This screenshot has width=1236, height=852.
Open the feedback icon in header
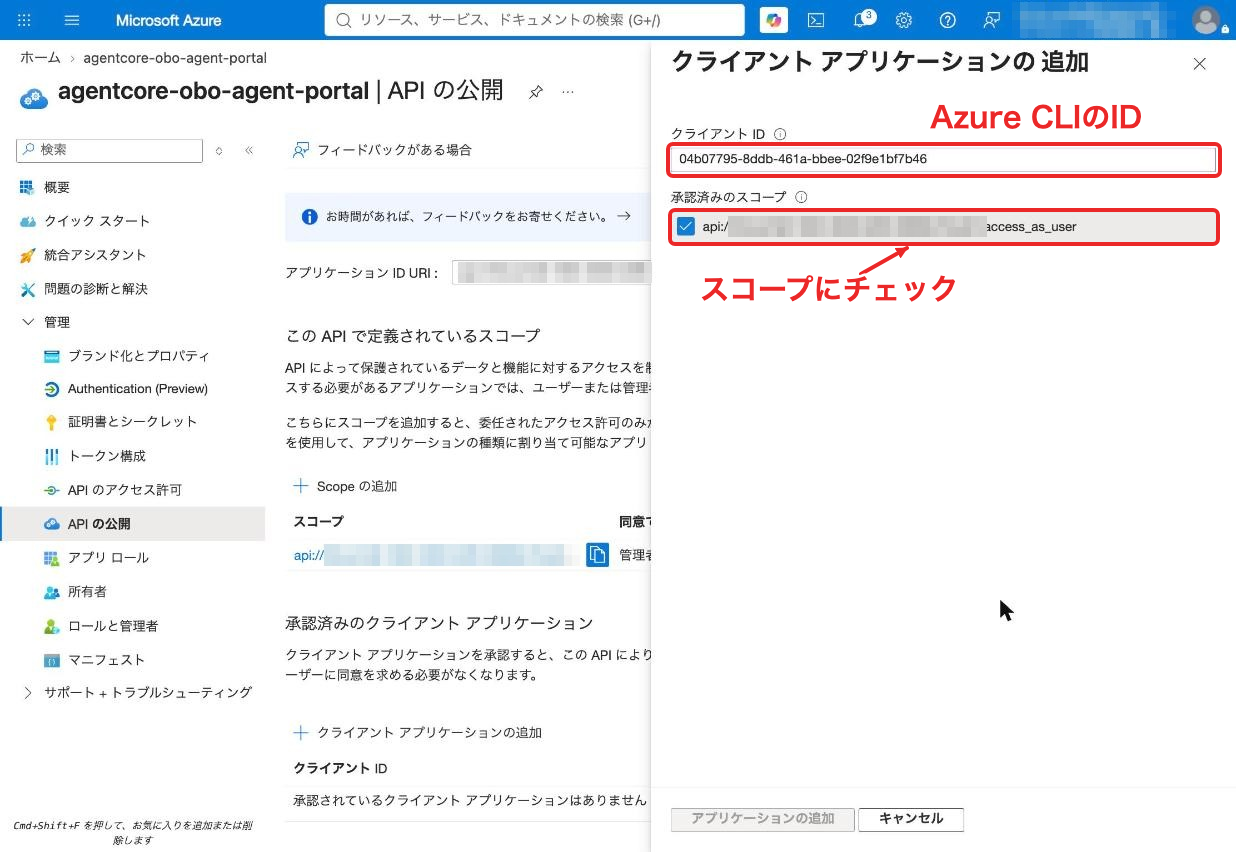[x=991, y=20]
